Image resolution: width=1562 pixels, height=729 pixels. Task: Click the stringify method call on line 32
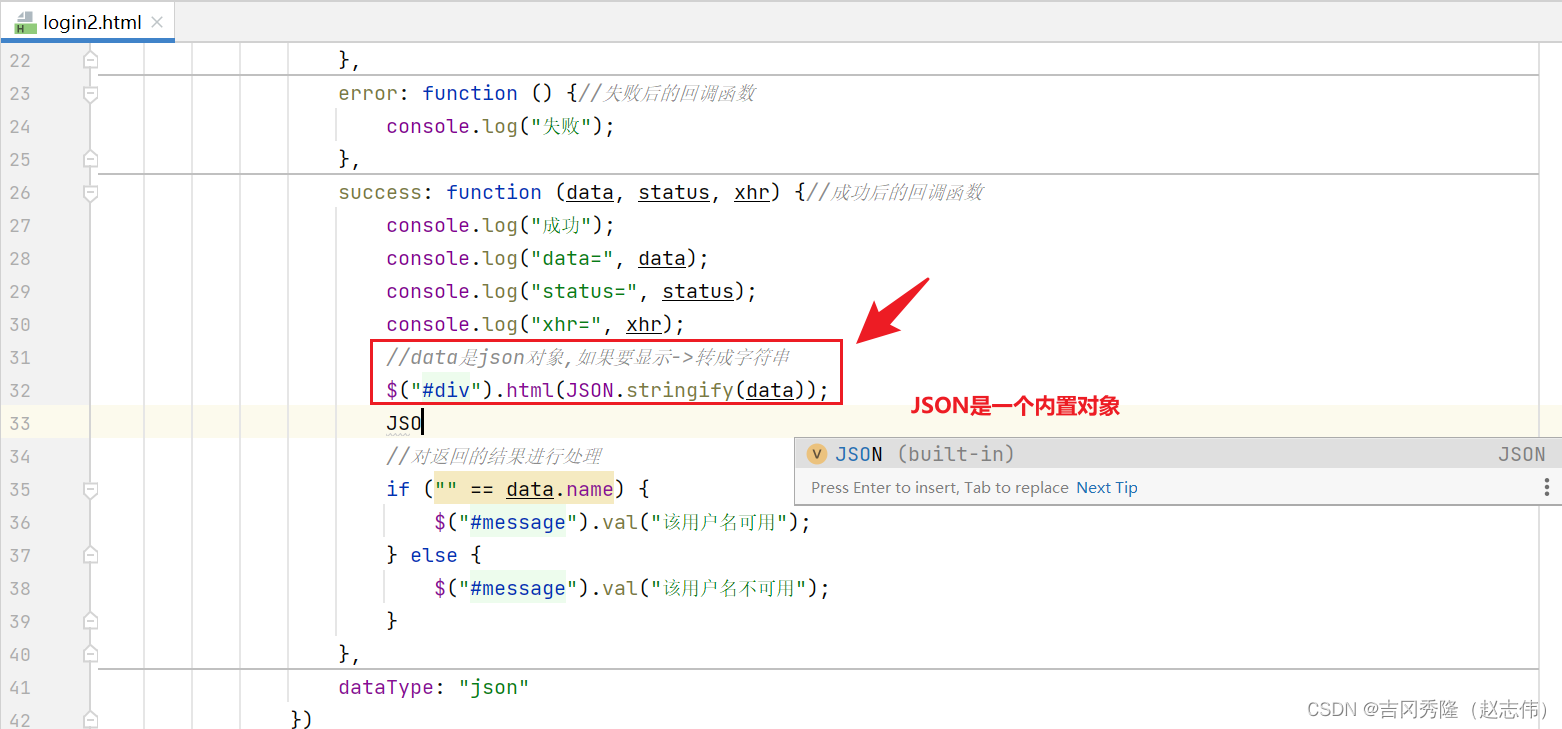click(680, 391)
